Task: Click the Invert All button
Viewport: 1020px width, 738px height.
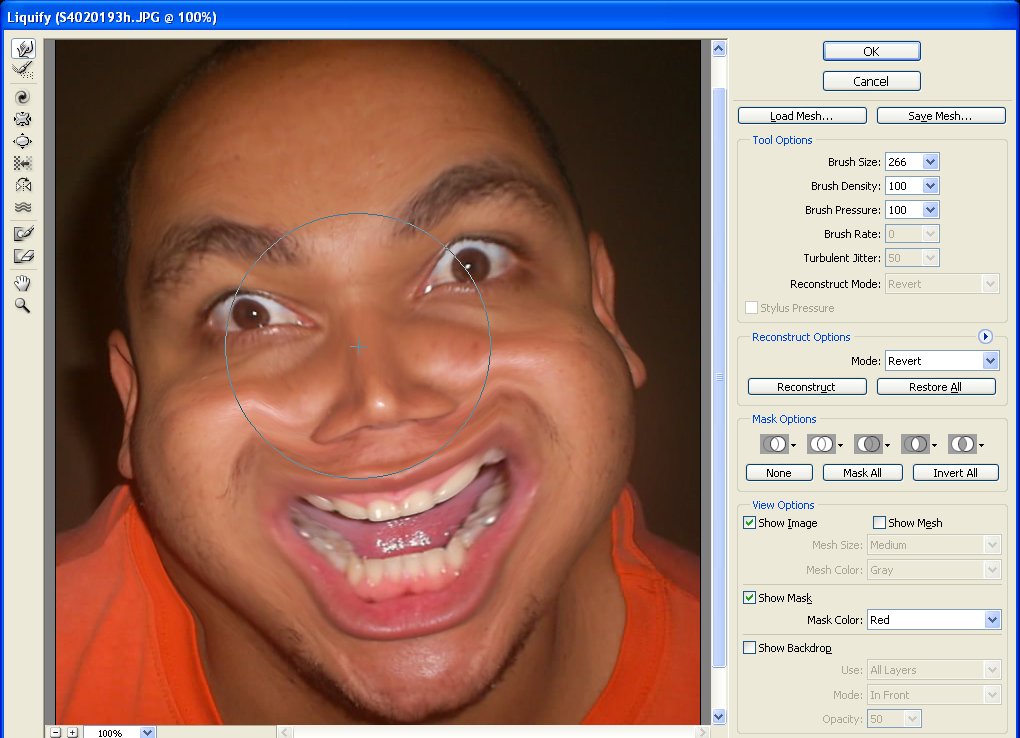Action: click(x=955, y=472)
